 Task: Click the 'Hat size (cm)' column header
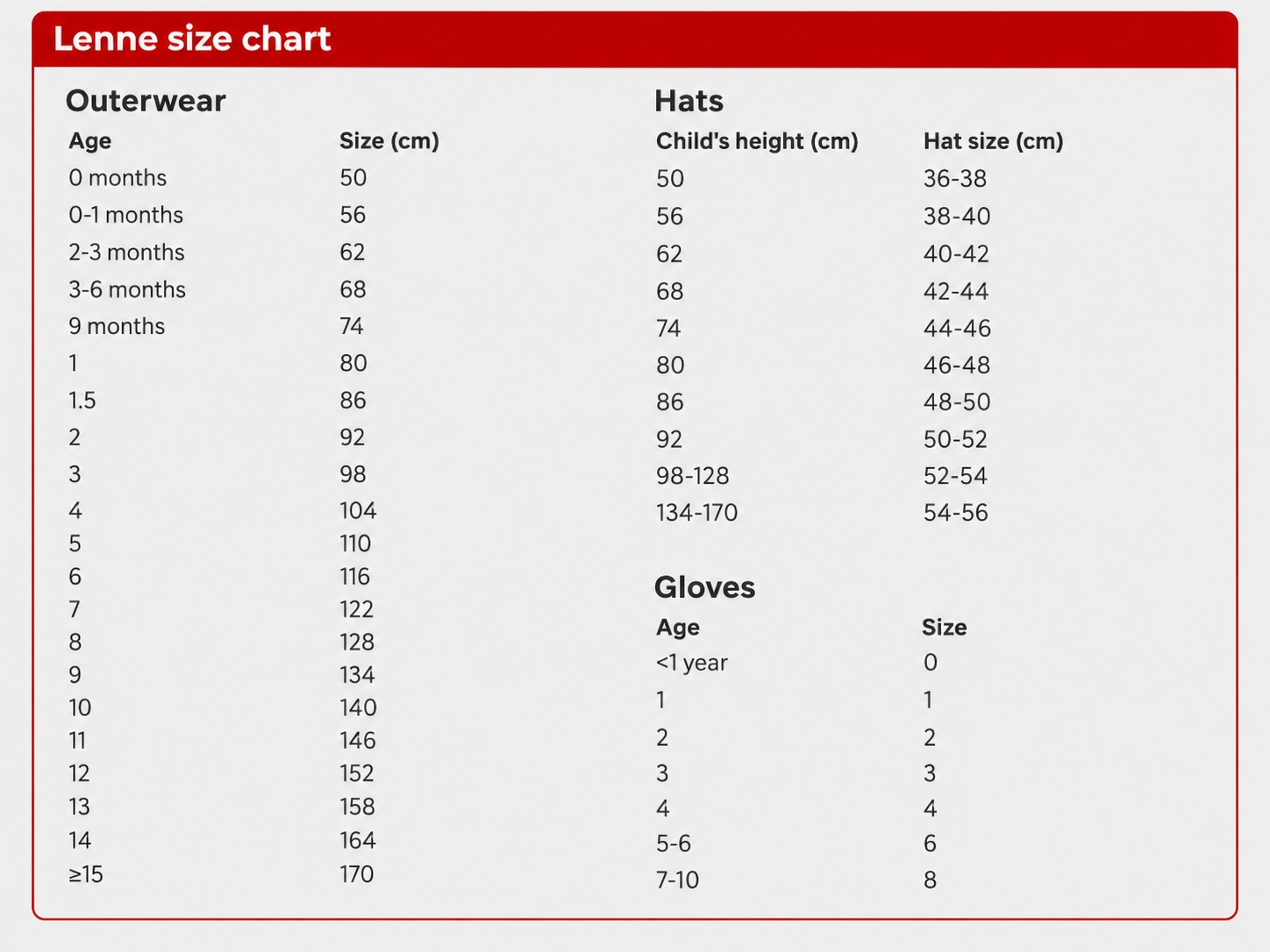click(993, 141)
